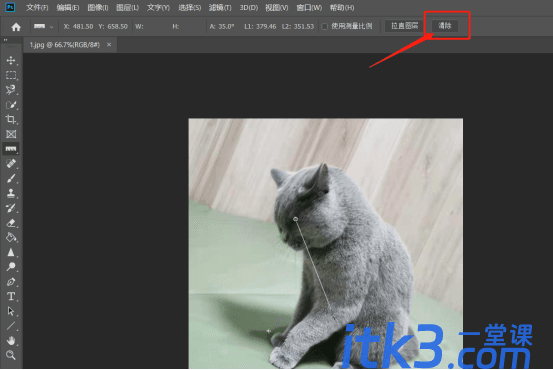The width and height of the screenshot is (553, 370).
Task: Select the Move tool
Action: click(11, 60)
